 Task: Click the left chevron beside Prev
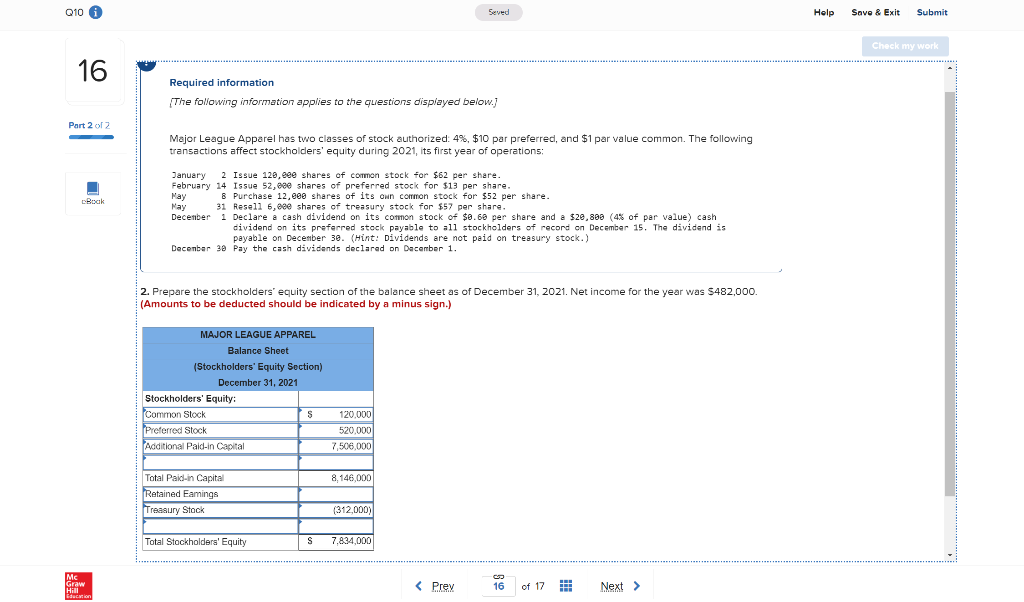coord(419,586)
